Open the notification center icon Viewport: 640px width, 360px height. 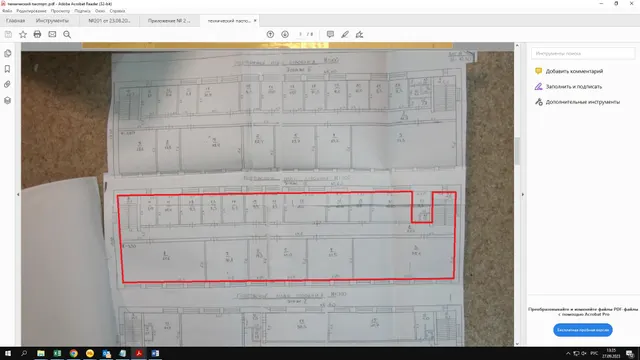click(x=630, y=353)
